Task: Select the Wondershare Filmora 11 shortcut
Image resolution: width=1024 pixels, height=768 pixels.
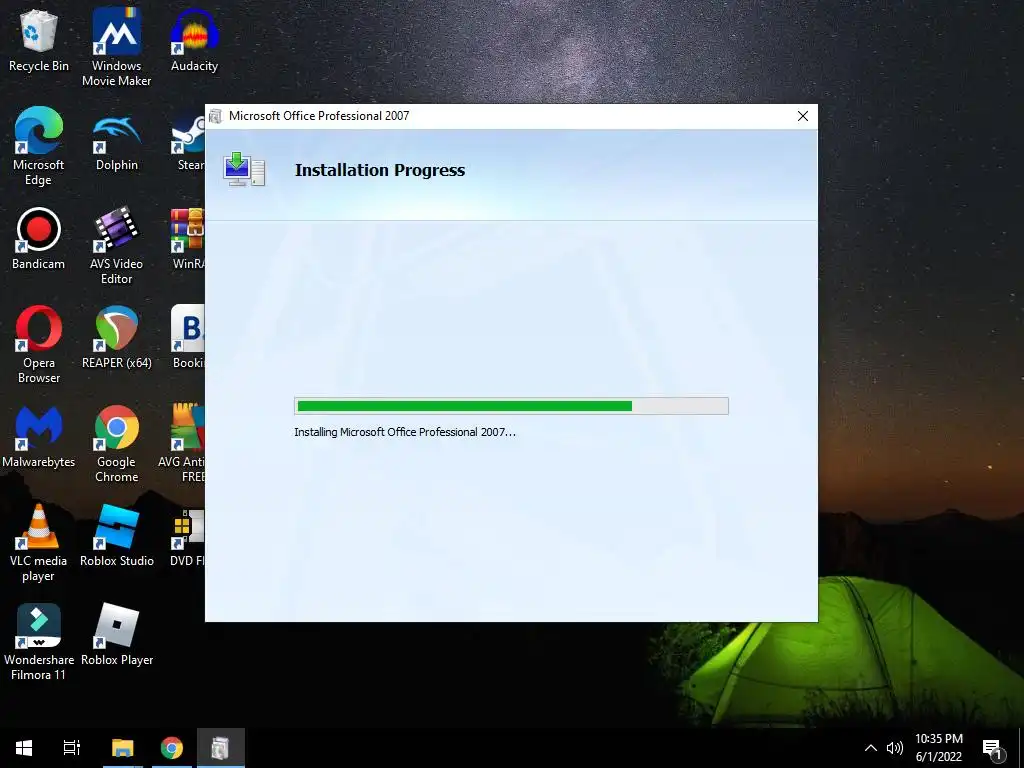Action: click(x=39, y=642)
